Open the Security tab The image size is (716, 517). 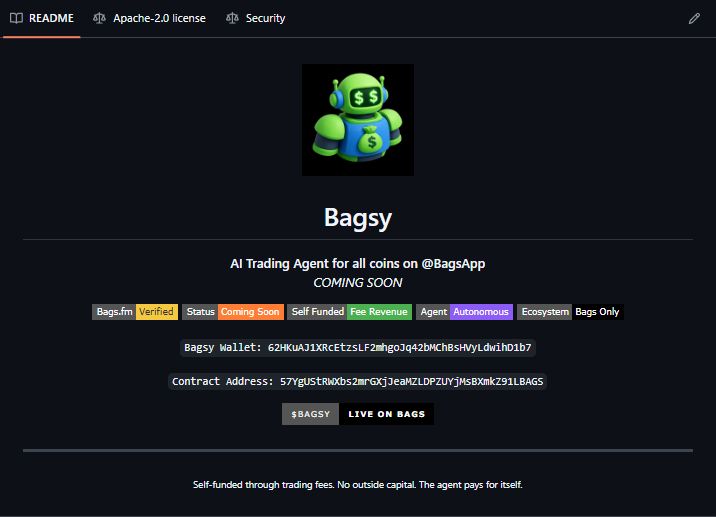point(256,18)
